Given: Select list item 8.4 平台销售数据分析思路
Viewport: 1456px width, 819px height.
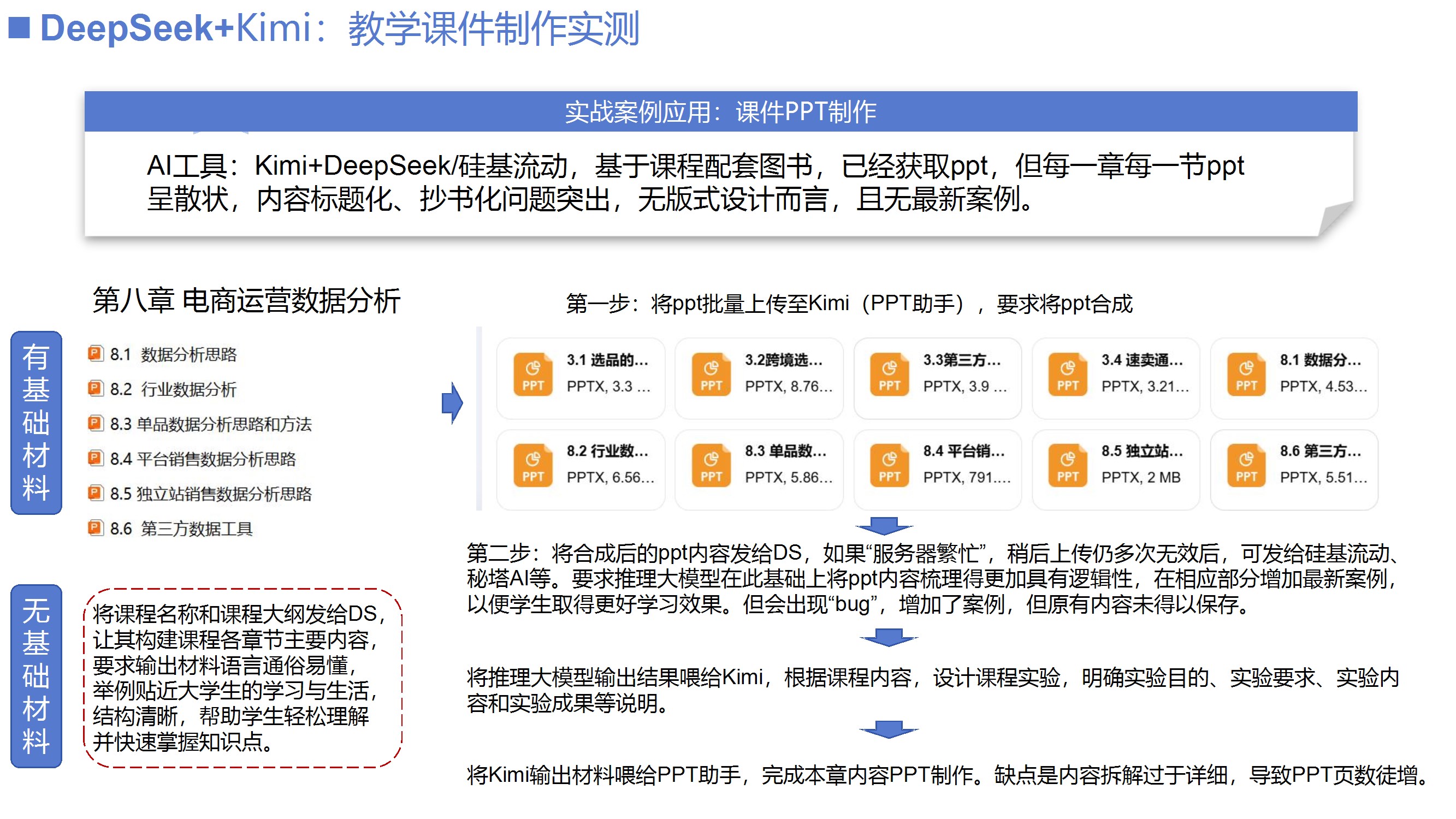Looking at the screenshot, I should pos(203,459).
